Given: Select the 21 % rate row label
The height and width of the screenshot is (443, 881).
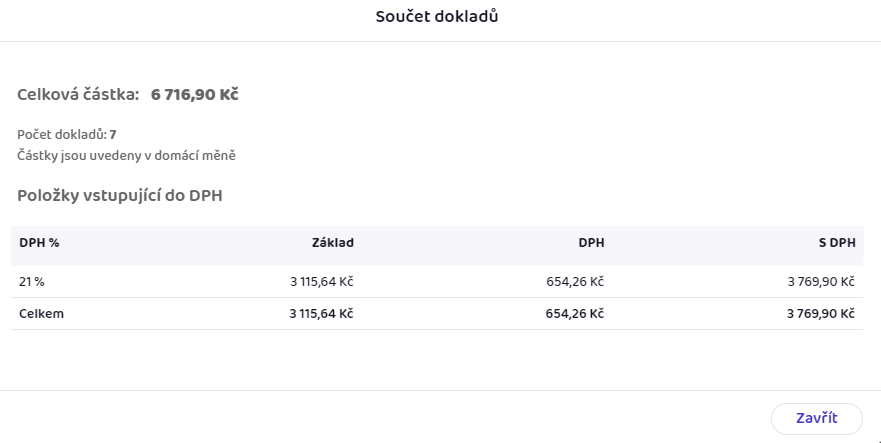Looking at the screenshot, I should click(x=32, y=282).
